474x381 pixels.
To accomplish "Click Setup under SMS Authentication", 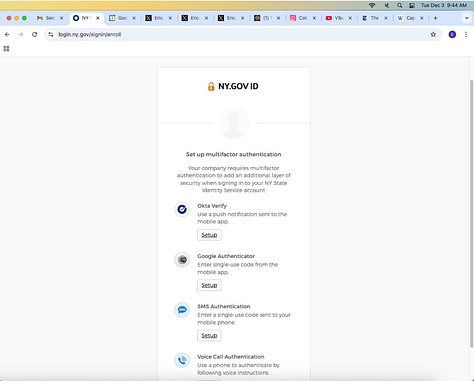I will click(x=209, y=336).
